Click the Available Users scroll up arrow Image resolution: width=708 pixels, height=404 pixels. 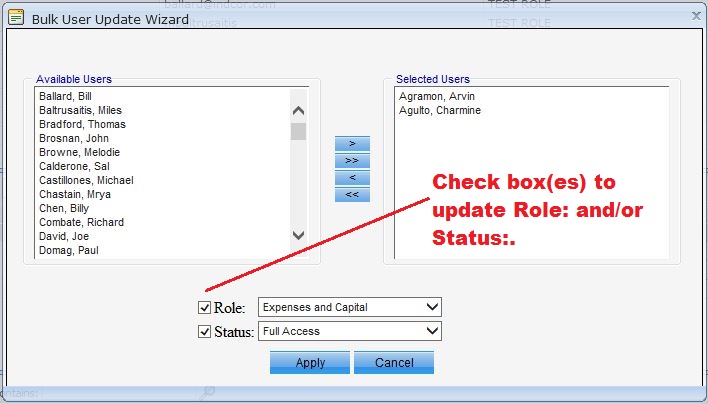coord(298,111)
